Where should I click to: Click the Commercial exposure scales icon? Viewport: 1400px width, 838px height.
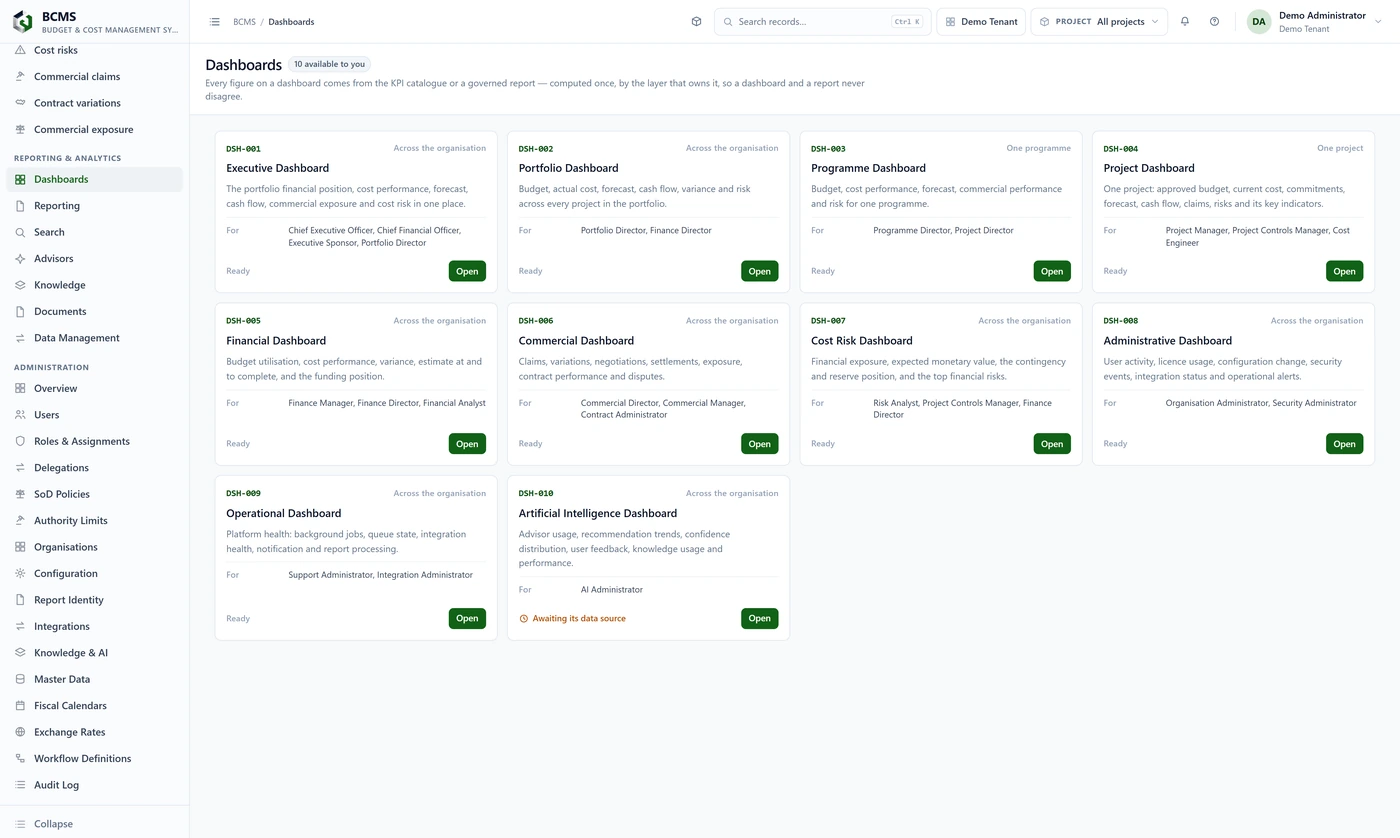20,129
